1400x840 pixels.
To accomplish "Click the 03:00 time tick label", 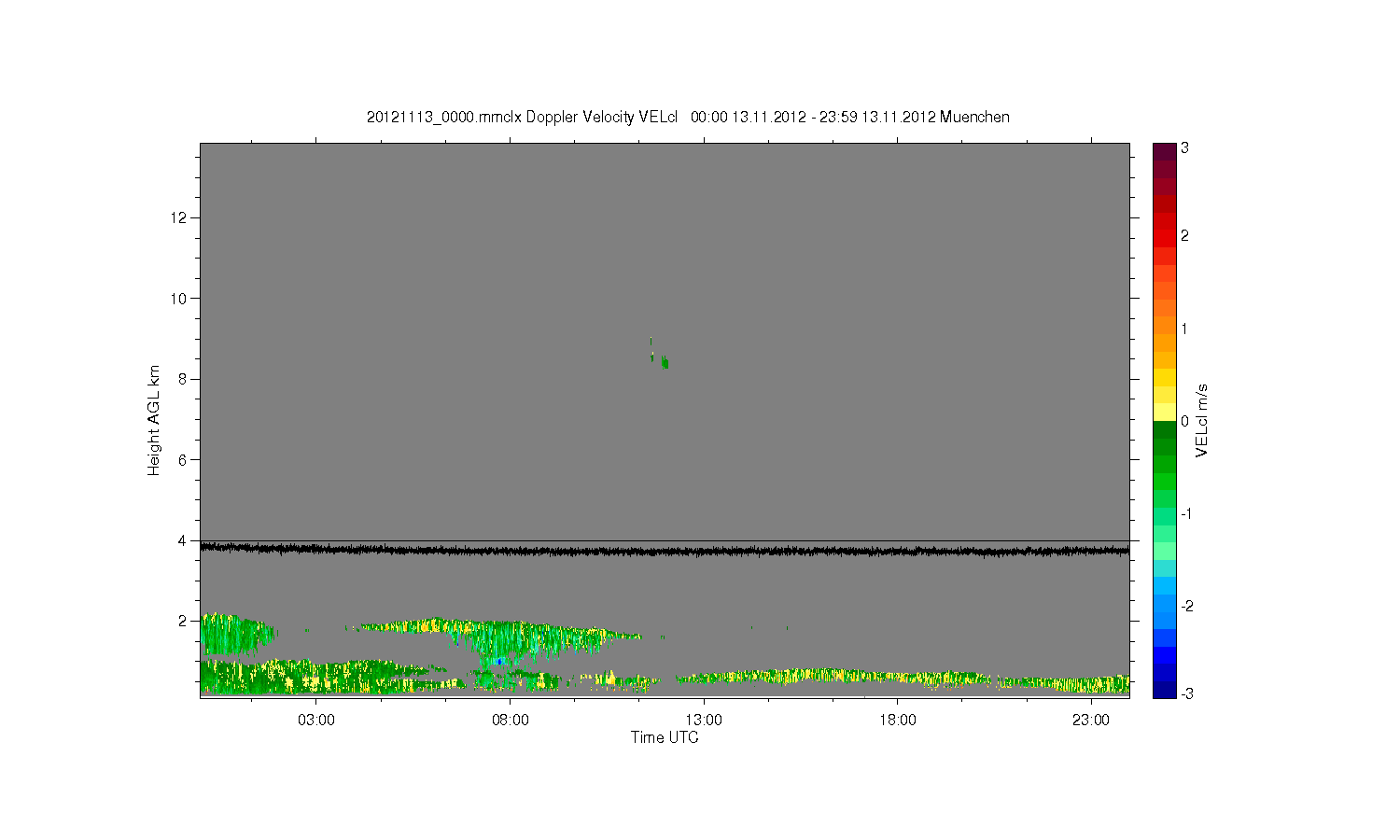I will tap(316, 721).
